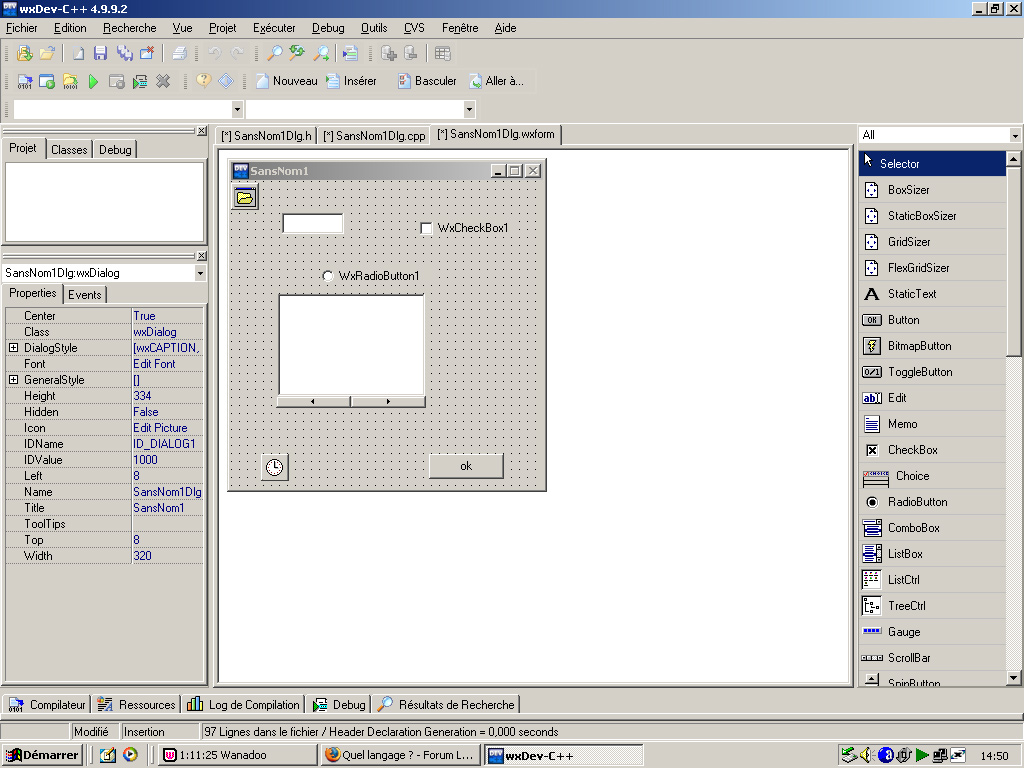This screenshot has width=1024, height=768.
Task: Click the new source file icon
Action: pyautogui.click(x=78, y=54)
